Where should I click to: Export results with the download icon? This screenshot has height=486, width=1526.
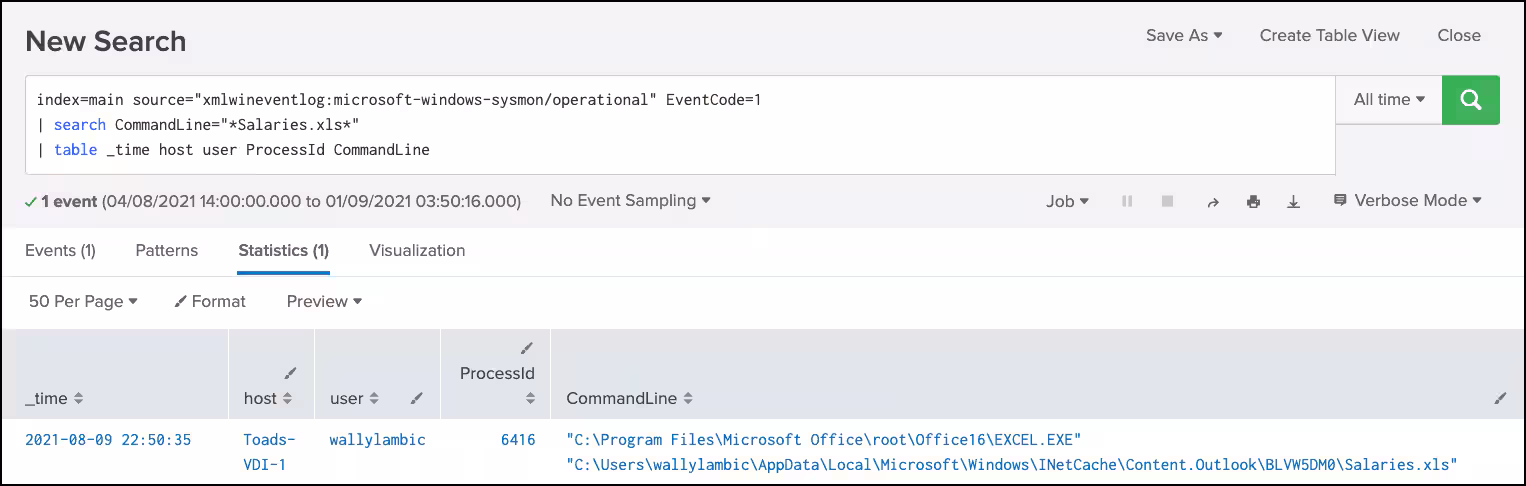click(x=1293, y=201)
